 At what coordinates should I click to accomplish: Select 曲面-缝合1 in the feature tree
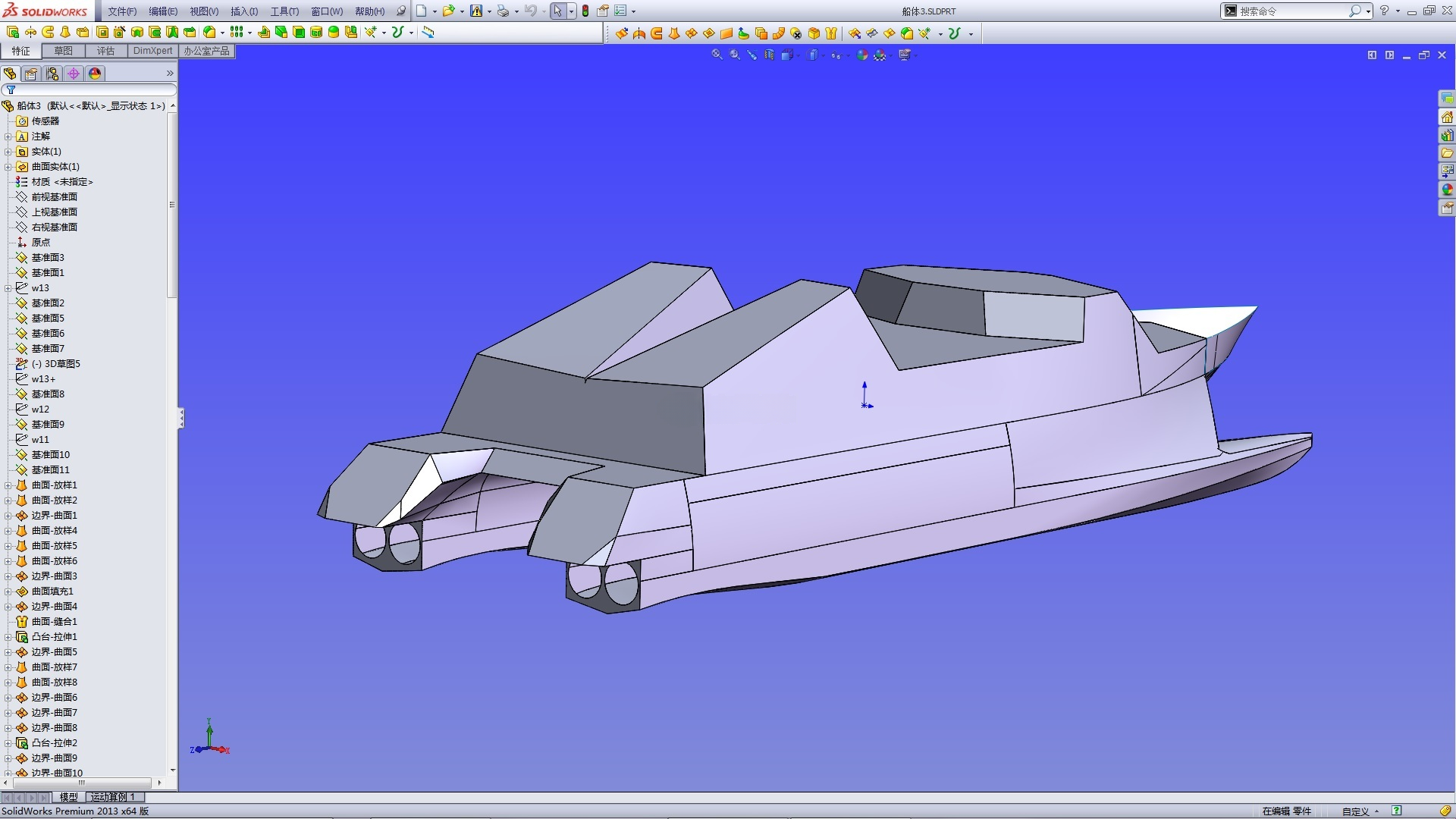[x=54, y=622]
